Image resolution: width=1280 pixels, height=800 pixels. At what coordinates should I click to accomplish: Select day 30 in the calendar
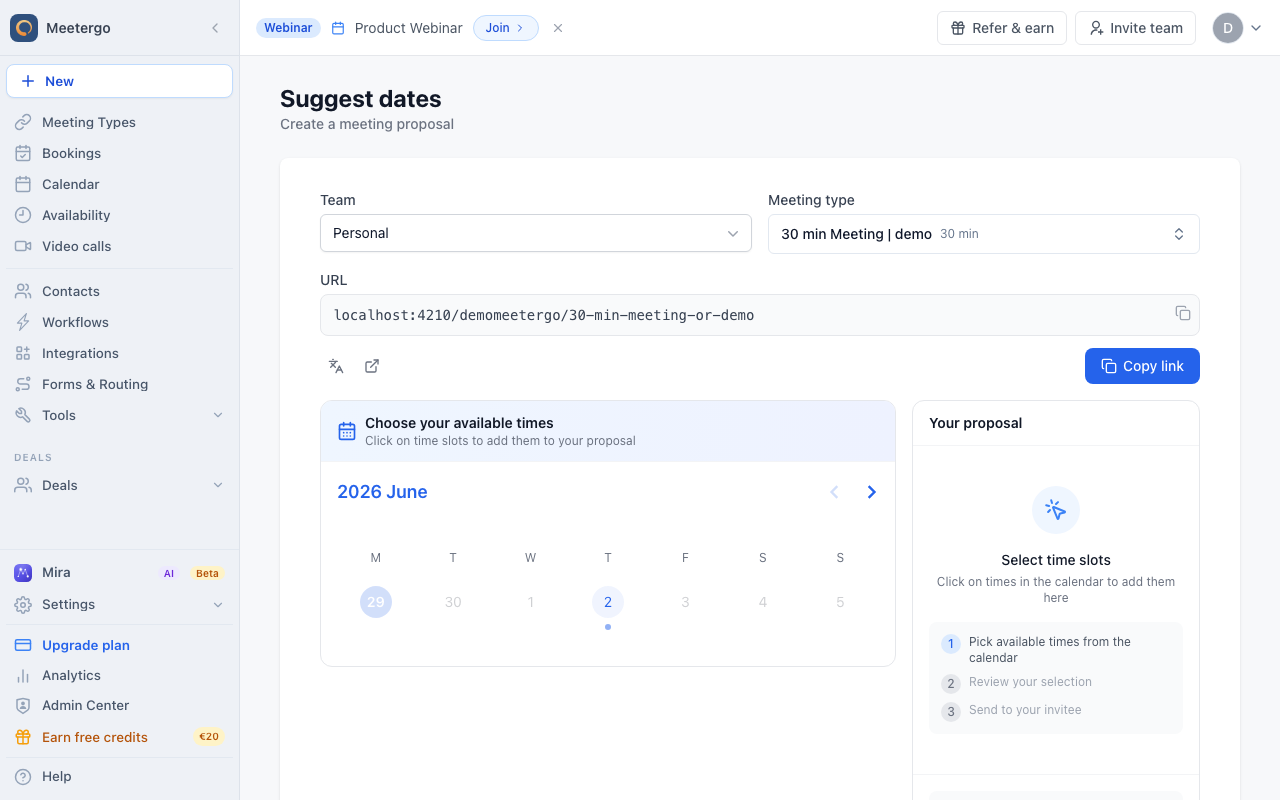pyautogui.click(x=453, y=602)
